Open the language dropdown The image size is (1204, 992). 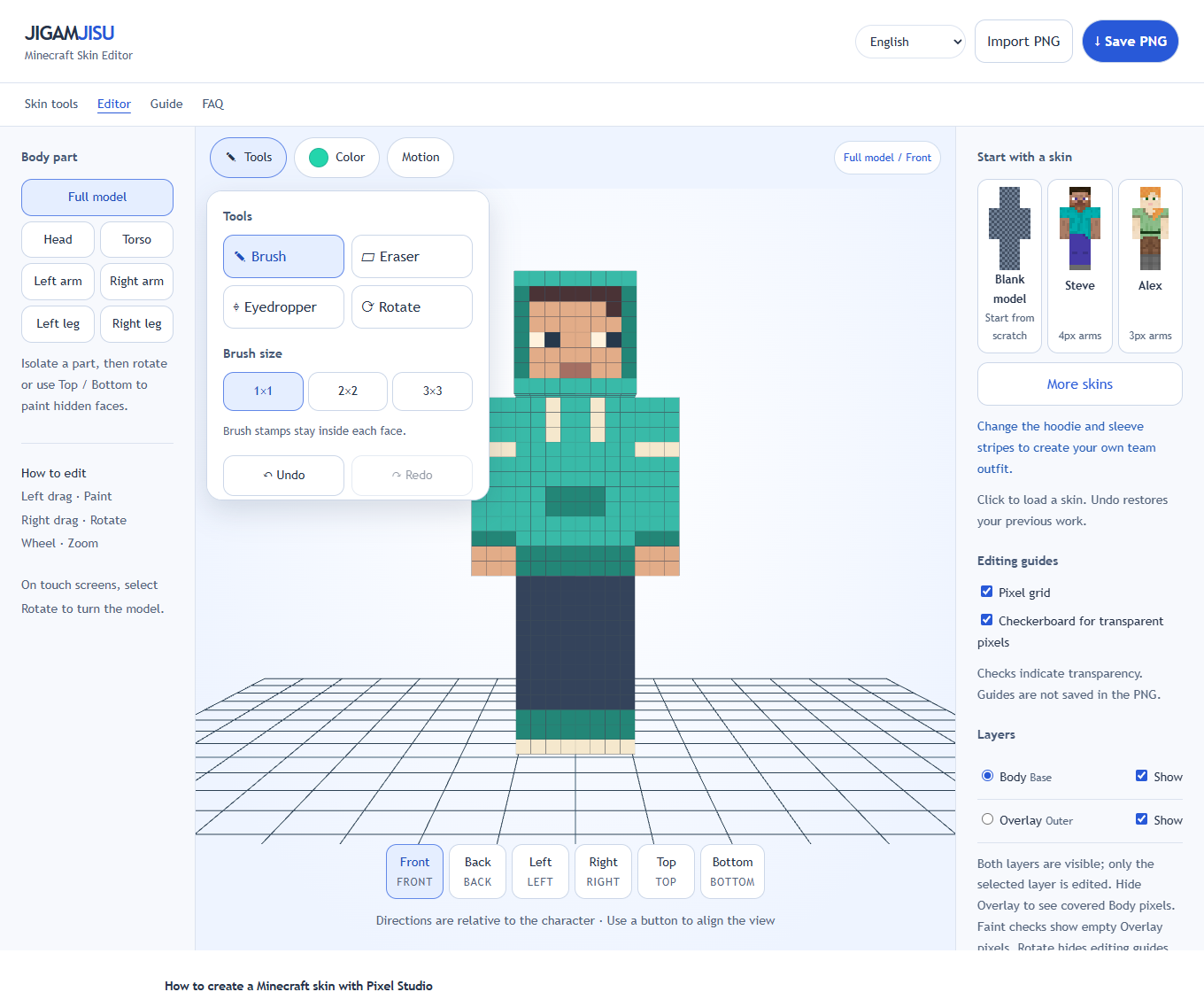[910, 42]
